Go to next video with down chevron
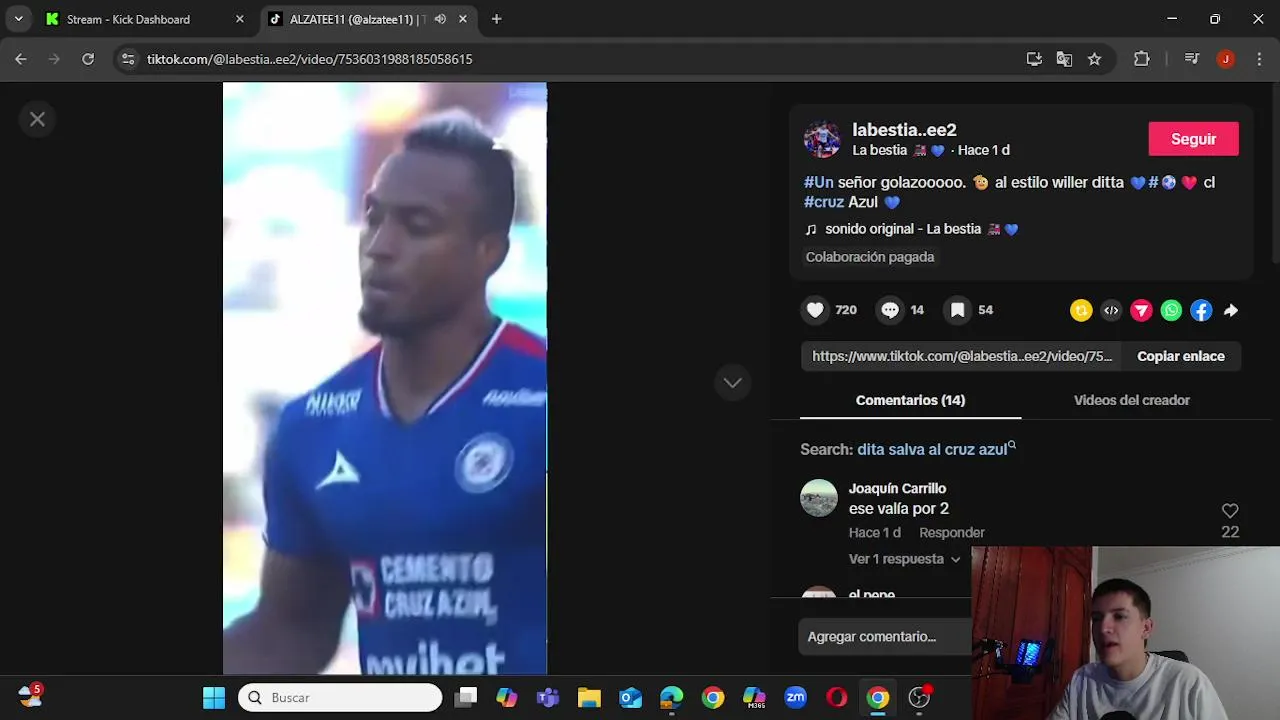This screenshot has width=1280, height=720. [x=733, y=382]
